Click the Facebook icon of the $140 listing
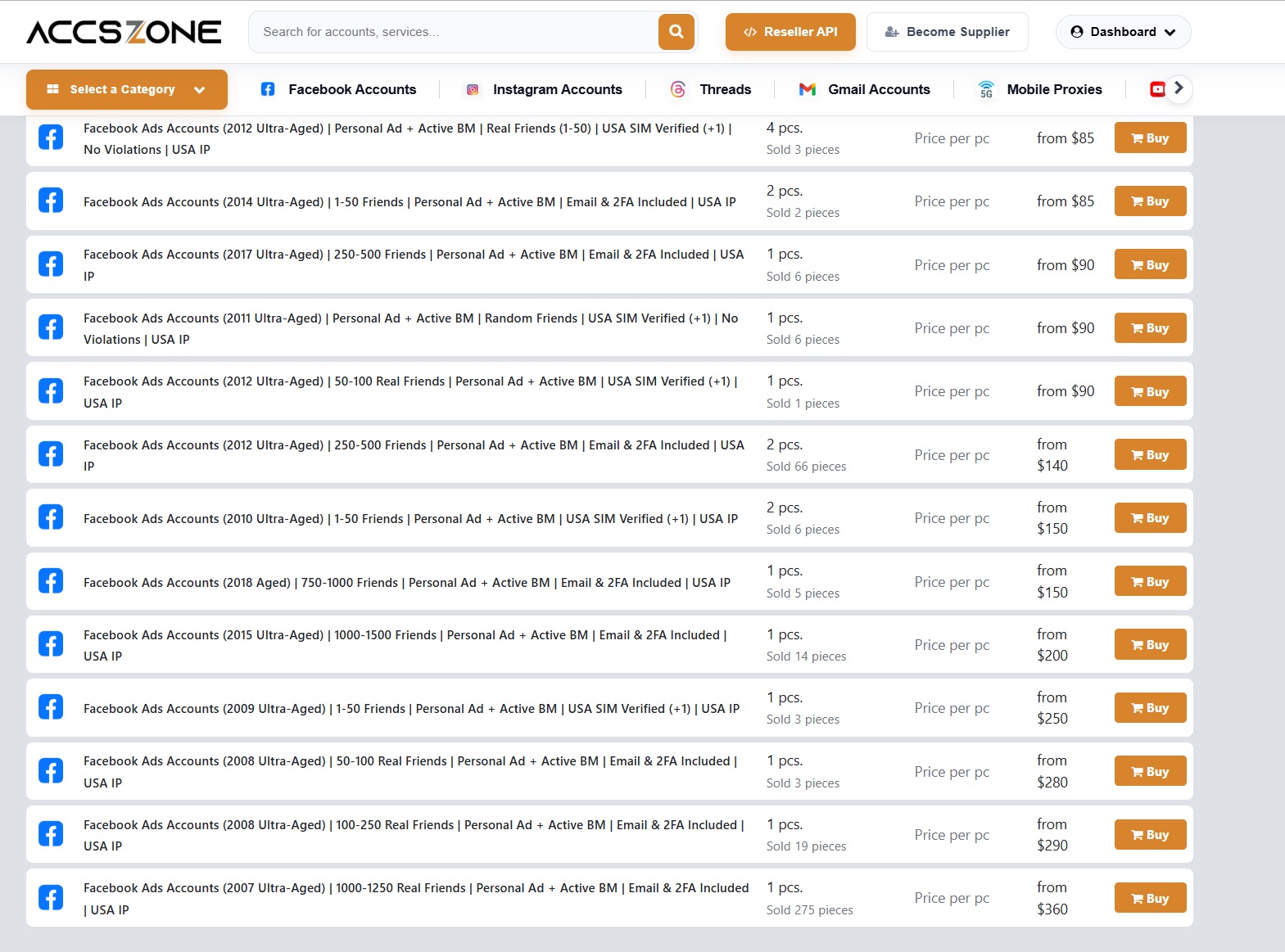Screen dimensions: 1285x952 pos(51,454)
